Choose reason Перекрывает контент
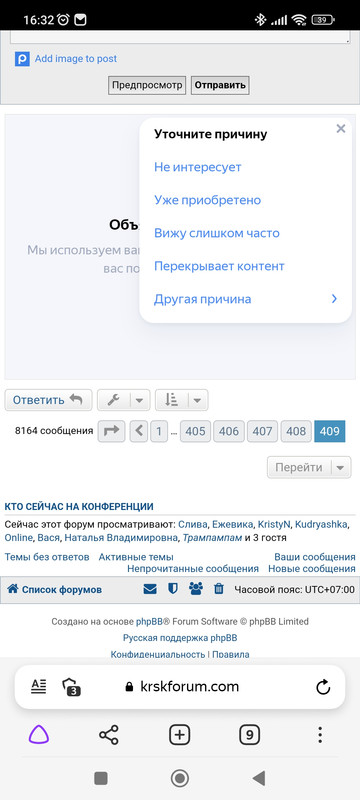 pyautogui.click(x=219, y=266)
